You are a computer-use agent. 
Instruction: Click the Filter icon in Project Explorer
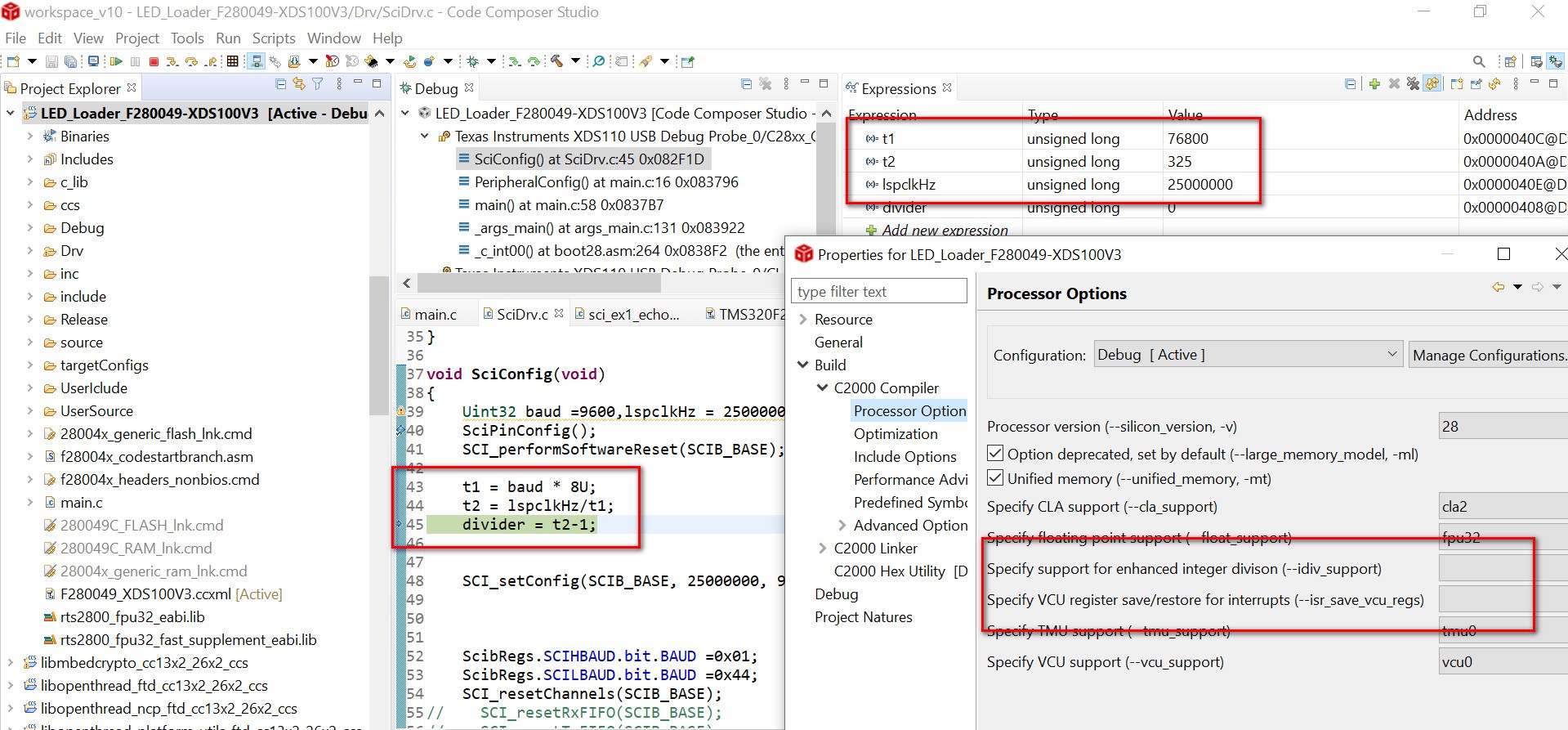point(318,84)
